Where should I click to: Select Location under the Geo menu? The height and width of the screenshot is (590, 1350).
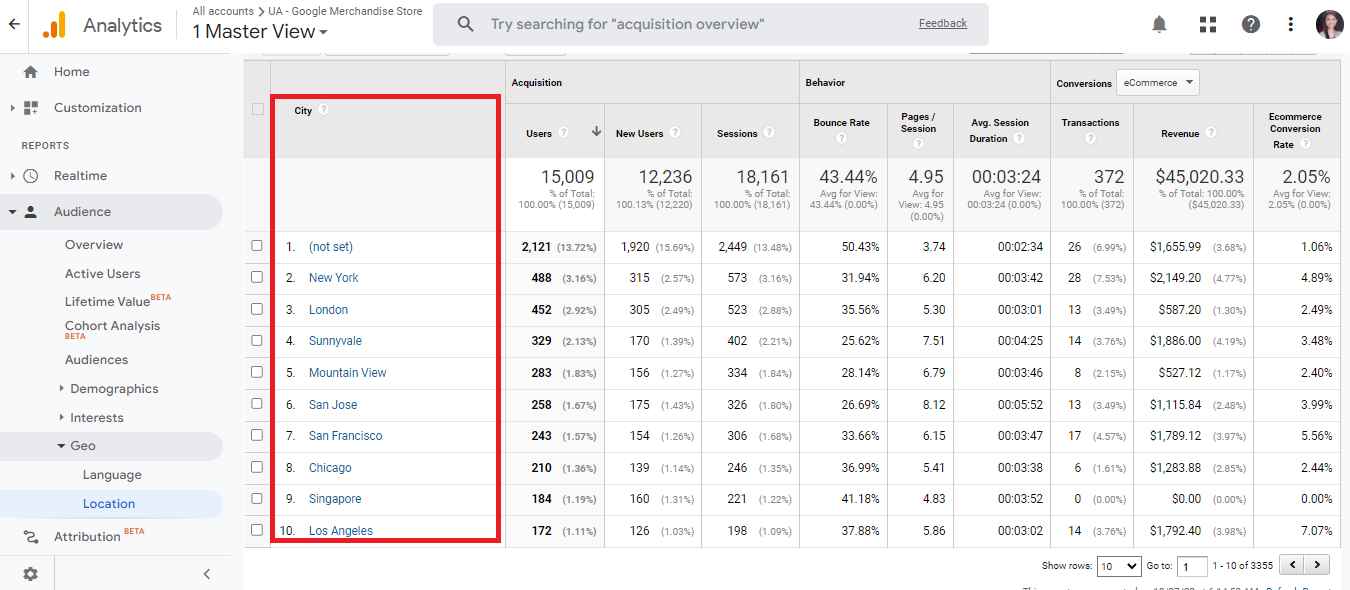109,503
